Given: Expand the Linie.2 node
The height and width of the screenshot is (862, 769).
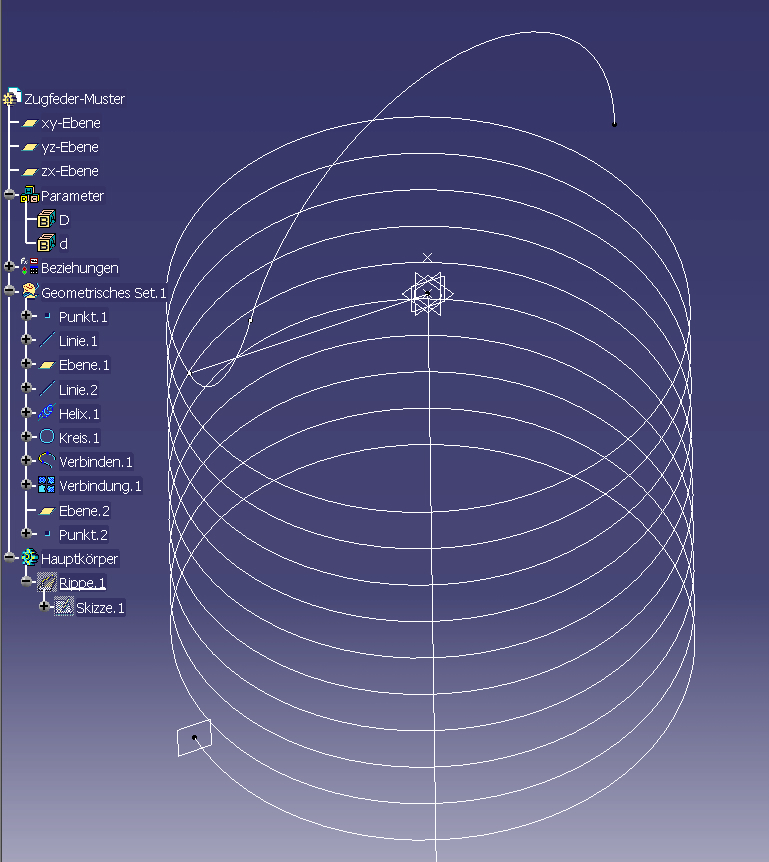Looking at the screenshot, I should coord(26,388).
